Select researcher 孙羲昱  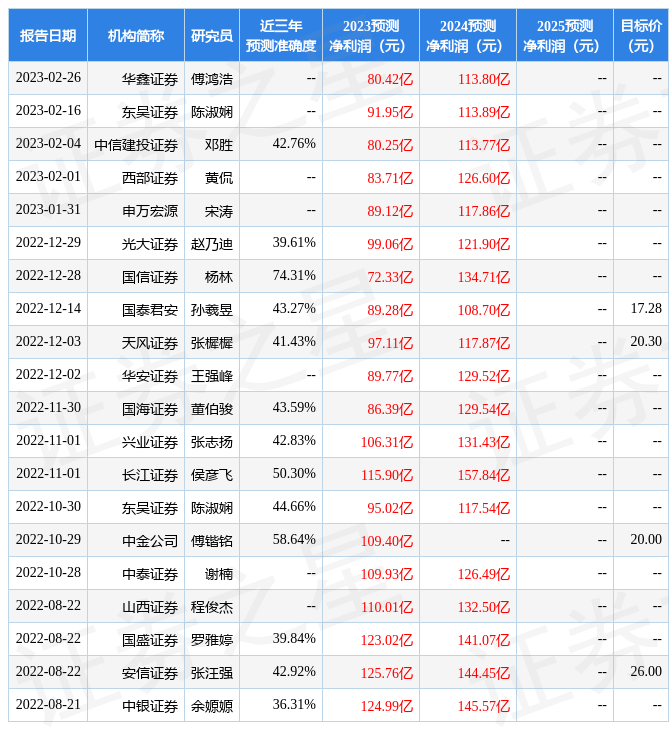coord(212,311)
